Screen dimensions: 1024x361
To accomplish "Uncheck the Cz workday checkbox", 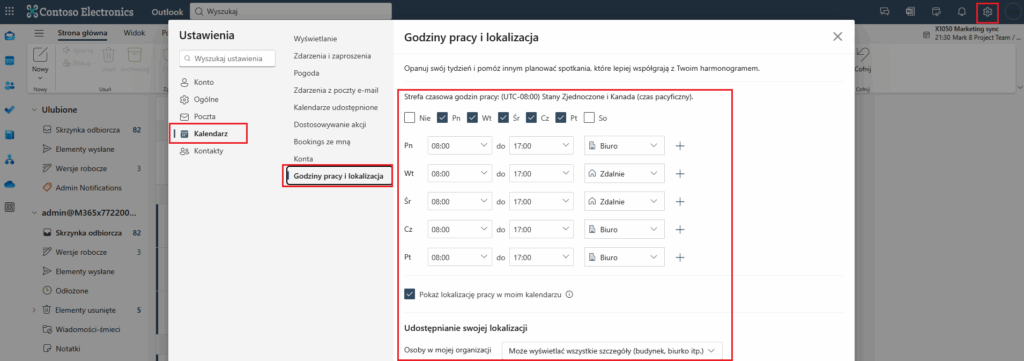I will click(533, 118).
